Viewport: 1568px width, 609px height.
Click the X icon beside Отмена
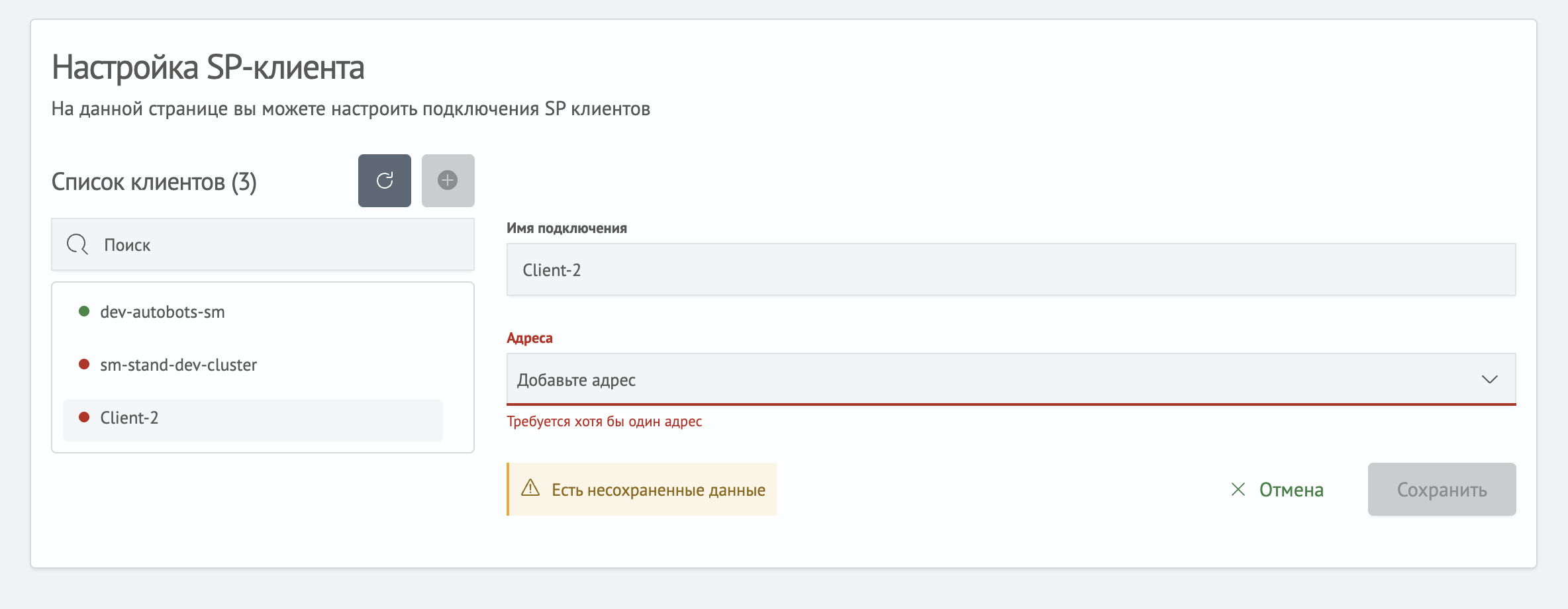click(x=1238, y=489)
